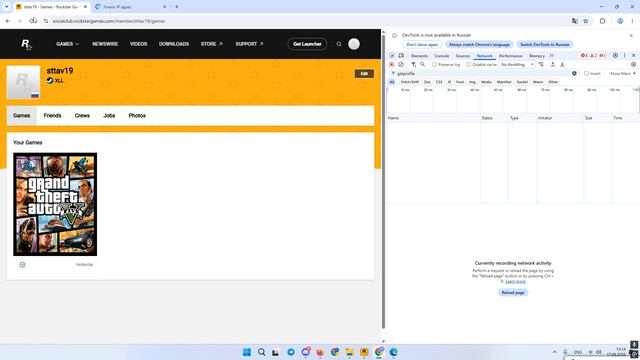Viewport: 640px width, 360px height.
Task: Clear the getprofile filter text
Action: click(574, 73)
